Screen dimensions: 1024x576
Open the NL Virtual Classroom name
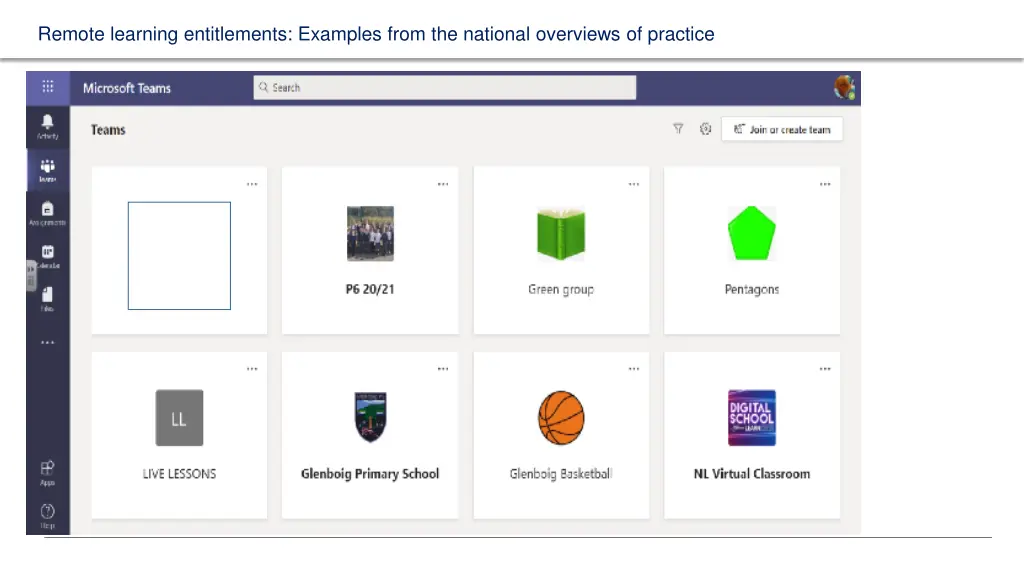coord(752,474)
